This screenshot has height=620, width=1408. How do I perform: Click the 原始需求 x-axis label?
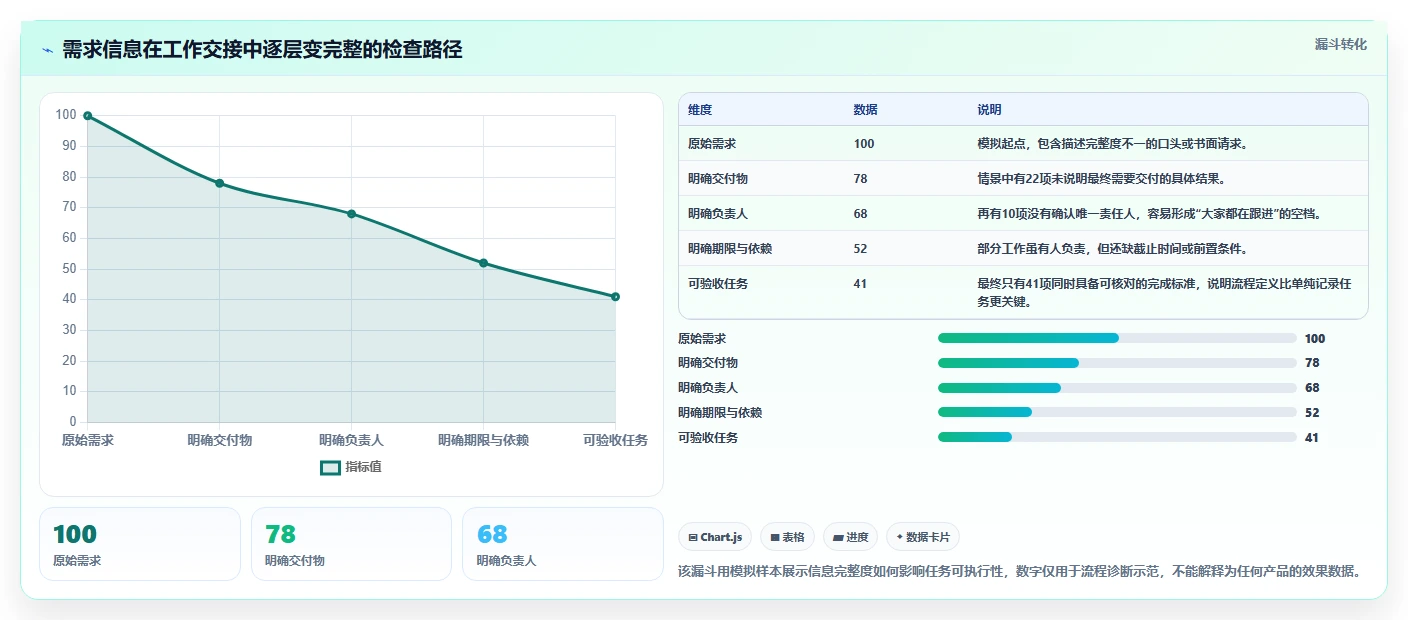(x=88, y=440)
